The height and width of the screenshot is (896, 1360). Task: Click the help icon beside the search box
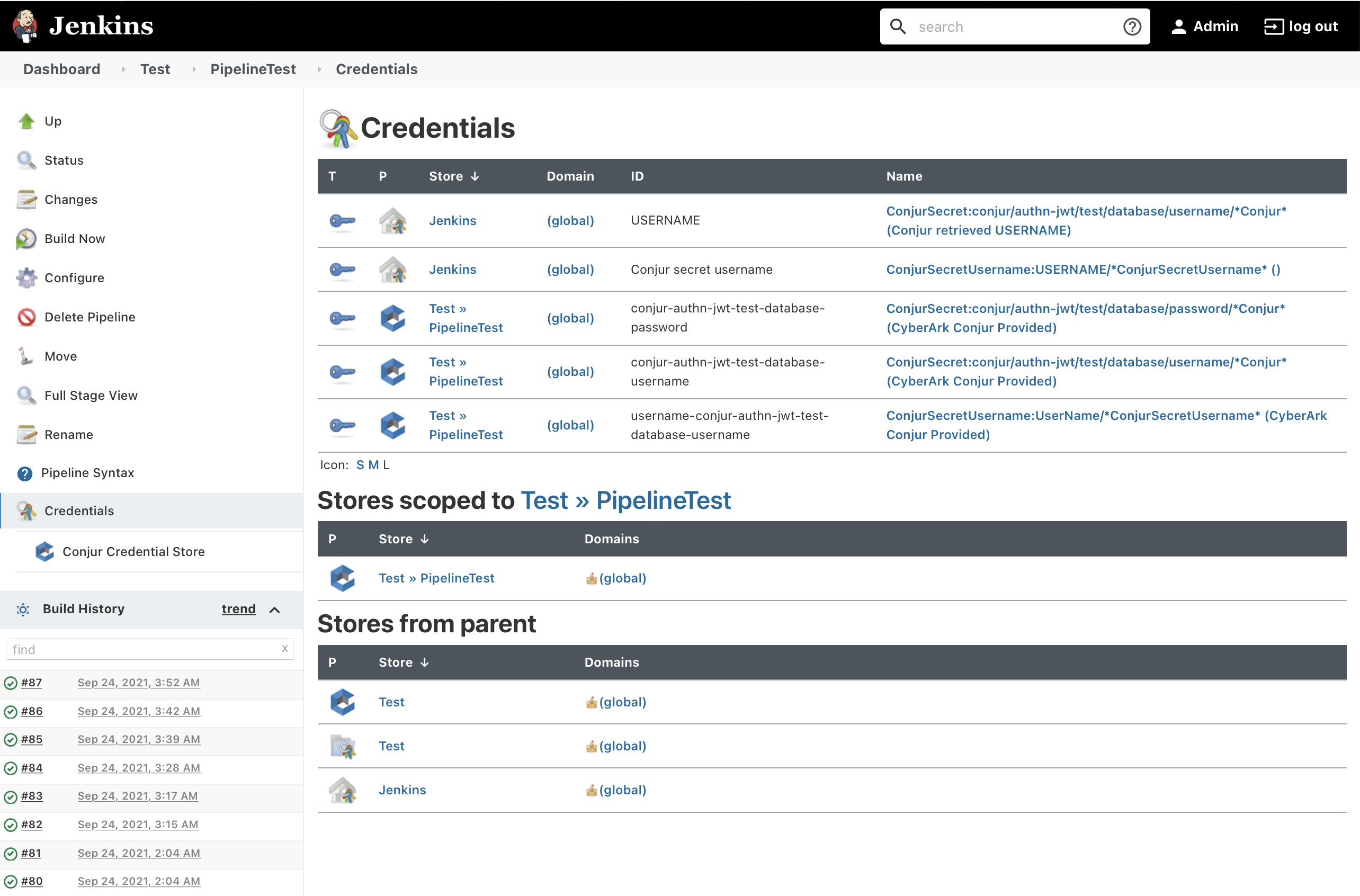(x=1132, y=26)
